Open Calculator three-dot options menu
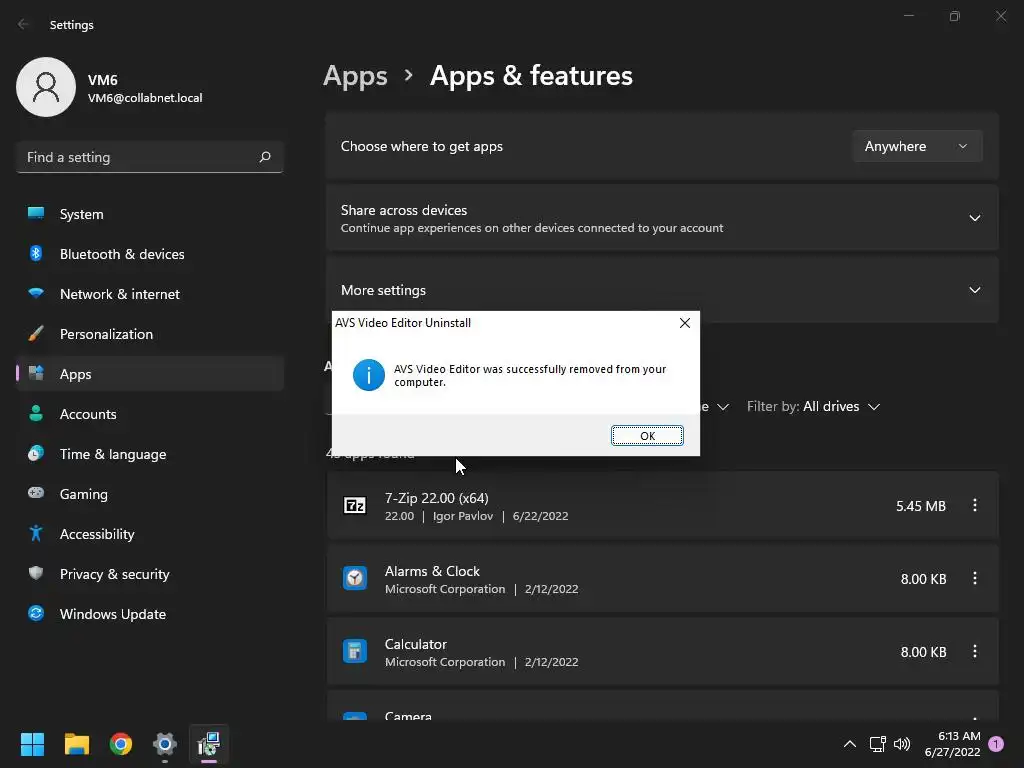1024x768 pixels. [974, 652]
